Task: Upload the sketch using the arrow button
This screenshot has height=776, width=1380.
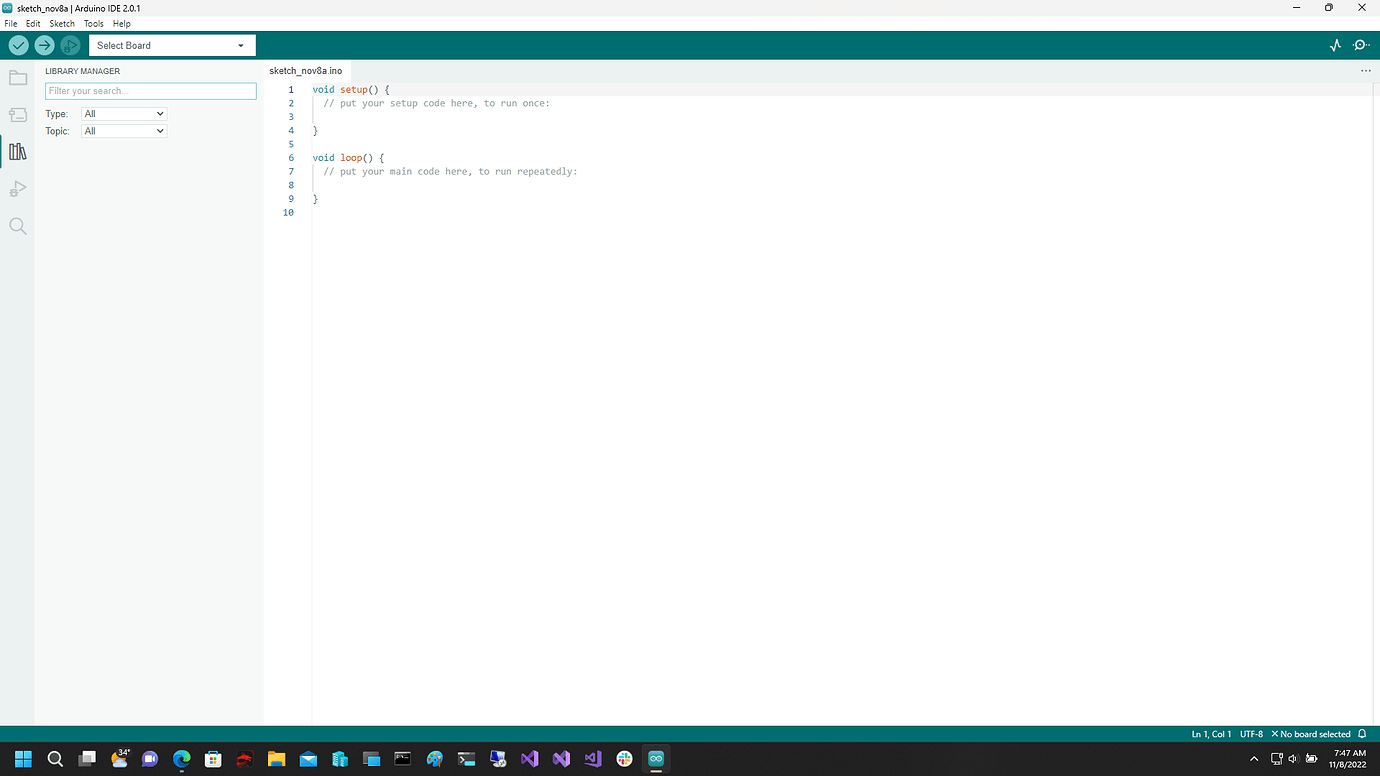Action: click(x=44, y=45)
